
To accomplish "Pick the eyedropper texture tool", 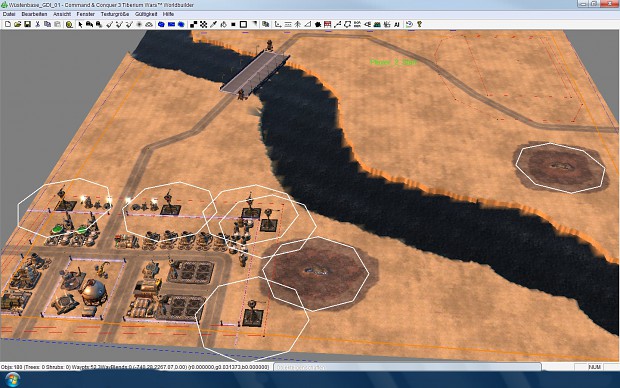I will click(x=214, y=25).
